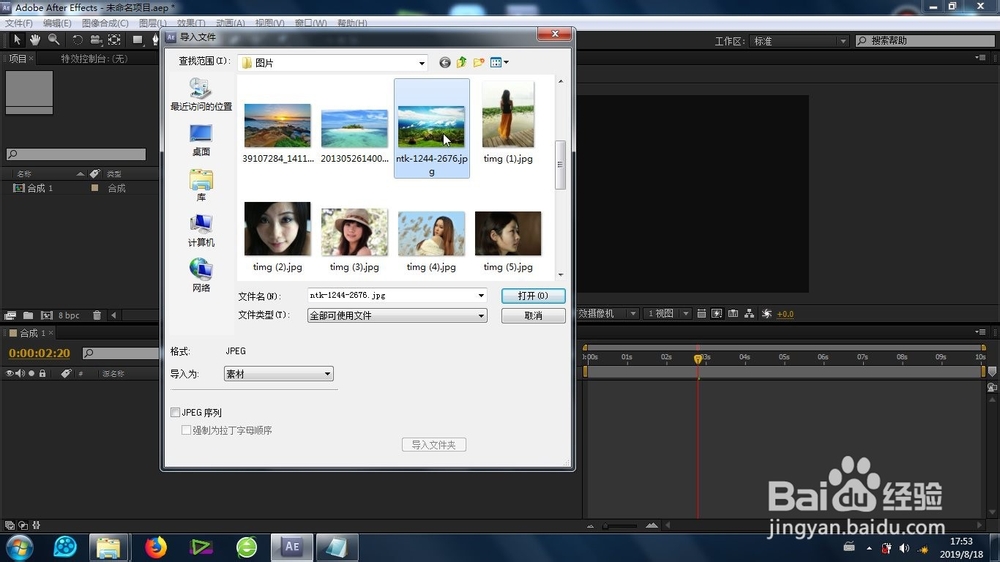The width and height of the screenshot is (1000, 562).
Task: Open the 图像合成(C) menu
Action: (x=105, y=23)
